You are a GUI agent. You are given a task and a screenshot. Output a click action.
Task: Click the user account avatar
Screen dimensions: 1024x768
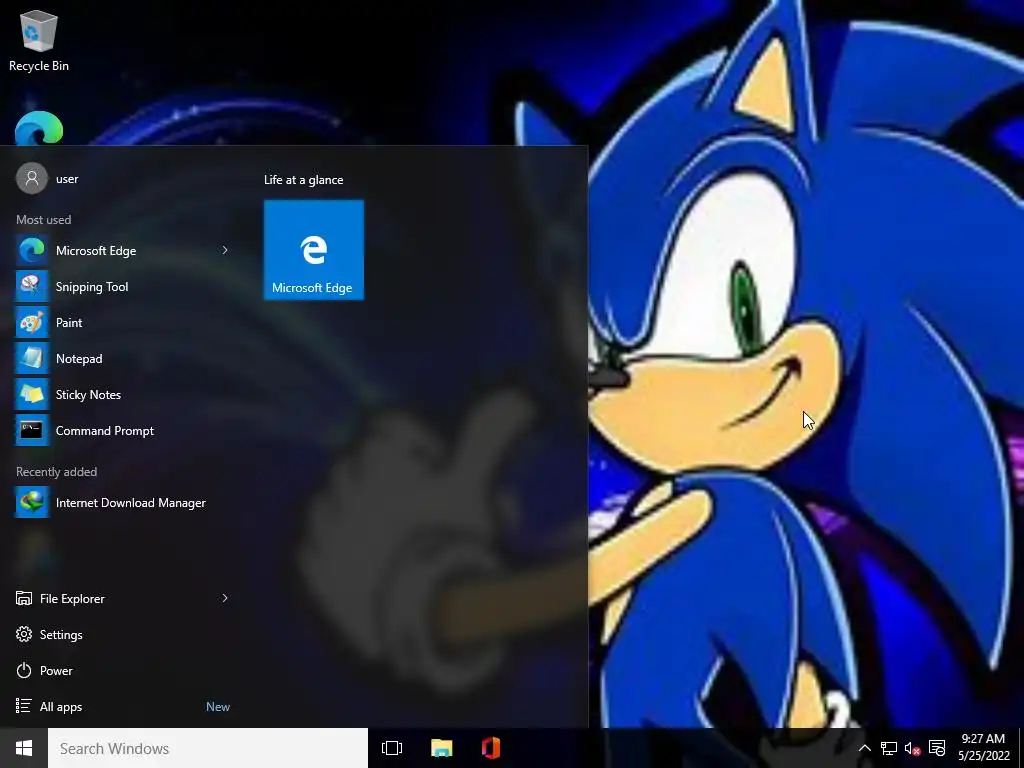[x=32, y=178]
